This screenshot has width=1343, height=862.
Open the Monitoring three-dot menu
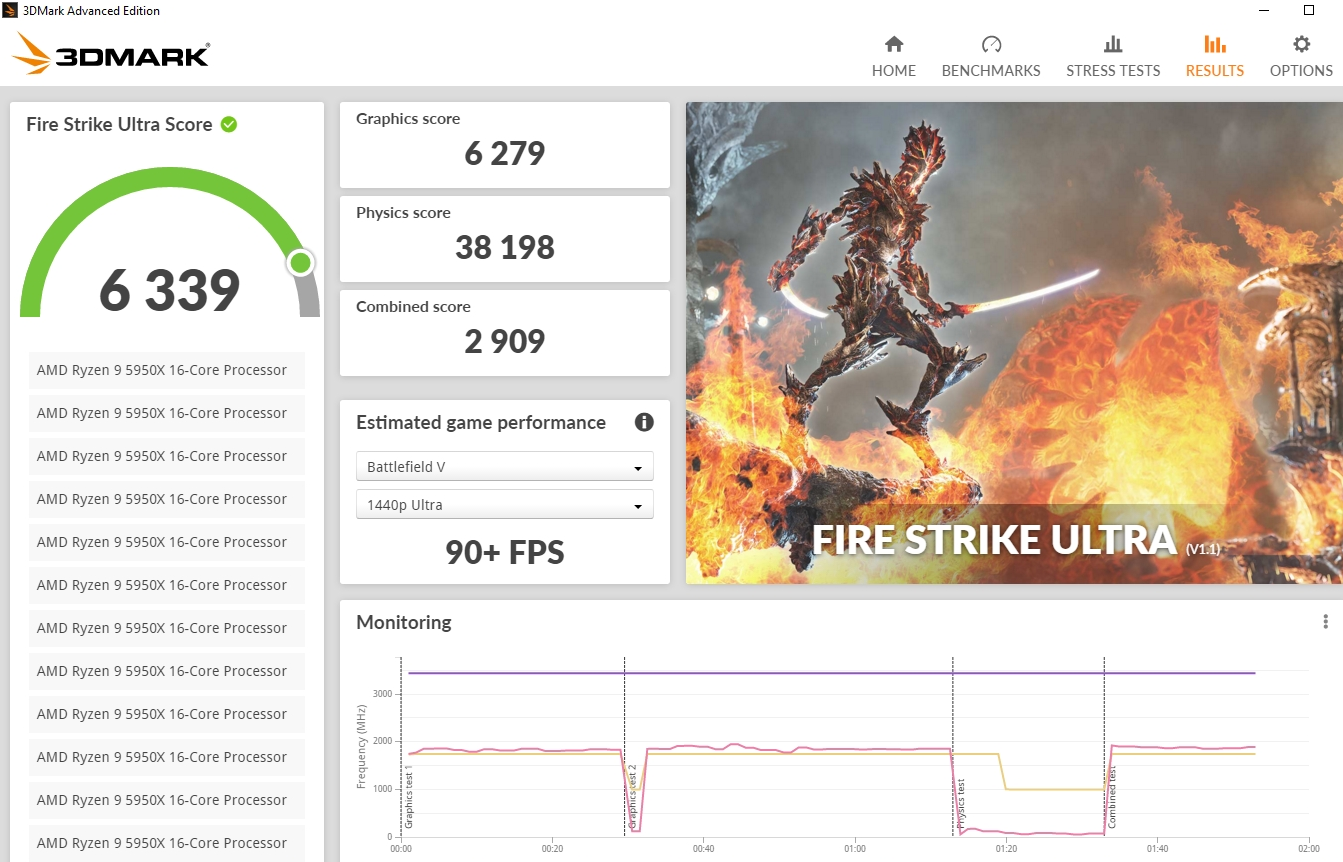pyautogui.click(x=1325, y=622)
